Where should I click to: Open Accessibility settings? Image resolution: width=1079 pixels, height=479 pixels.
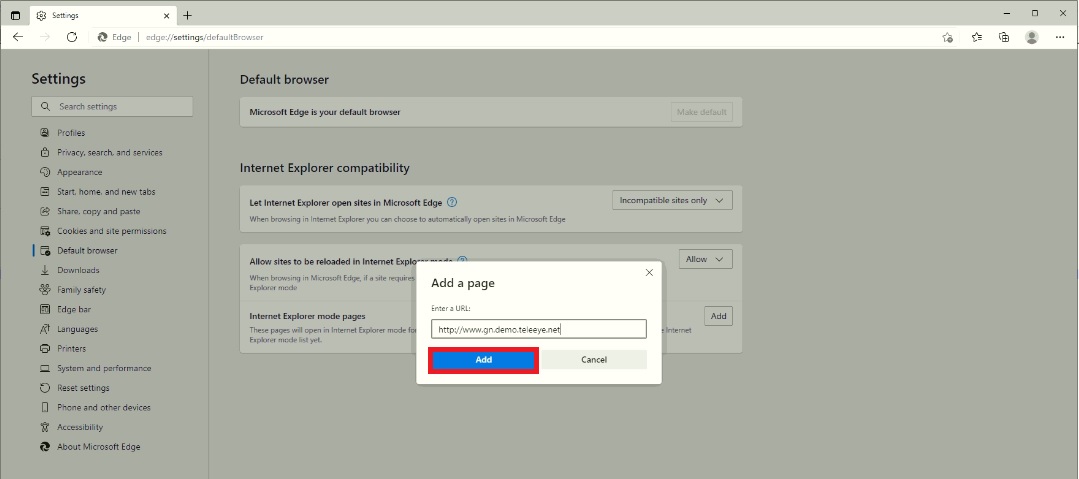[80, 427]
